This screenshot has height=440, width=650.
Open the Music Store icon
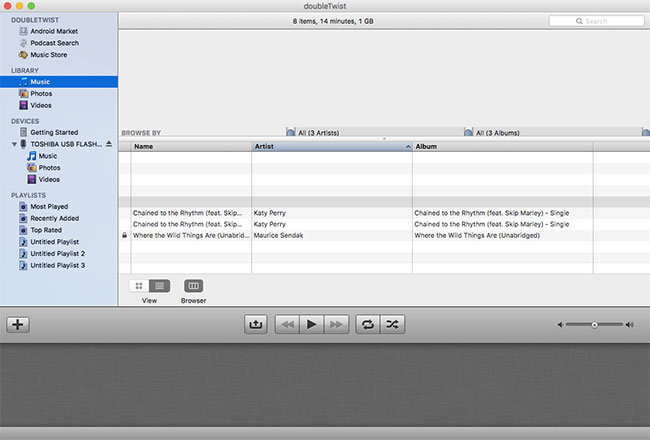(23, 54)
